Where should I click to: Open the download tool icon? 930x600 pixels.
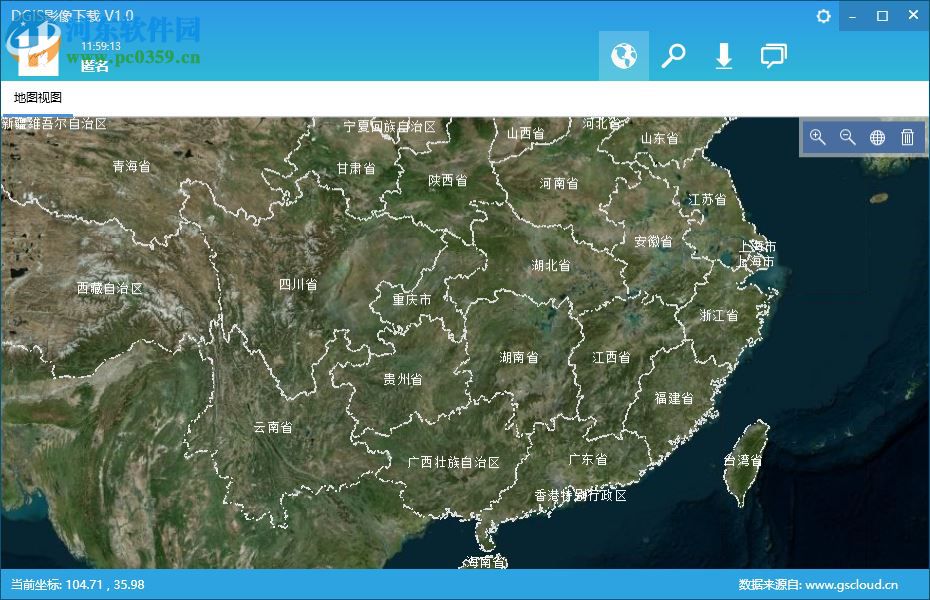pos(723,56)
